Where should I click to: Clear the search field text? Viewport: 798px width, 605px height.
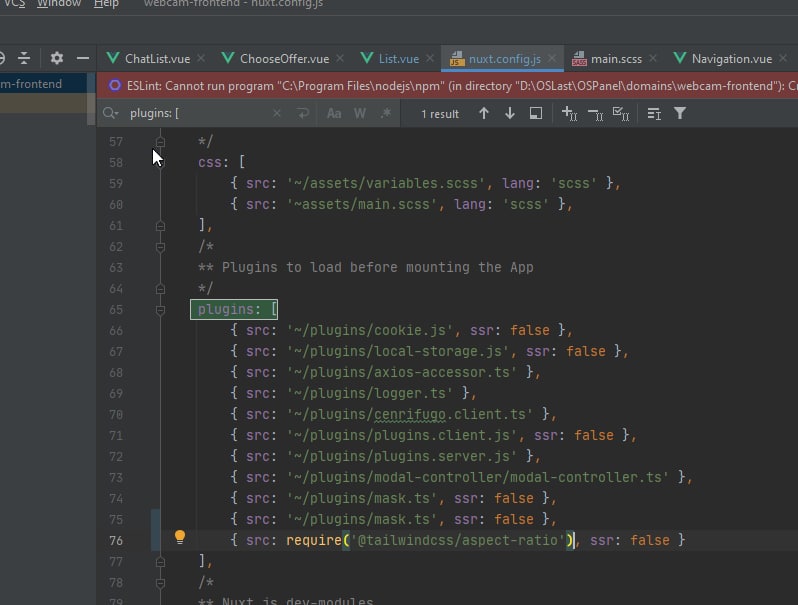(x=277, y=113)
